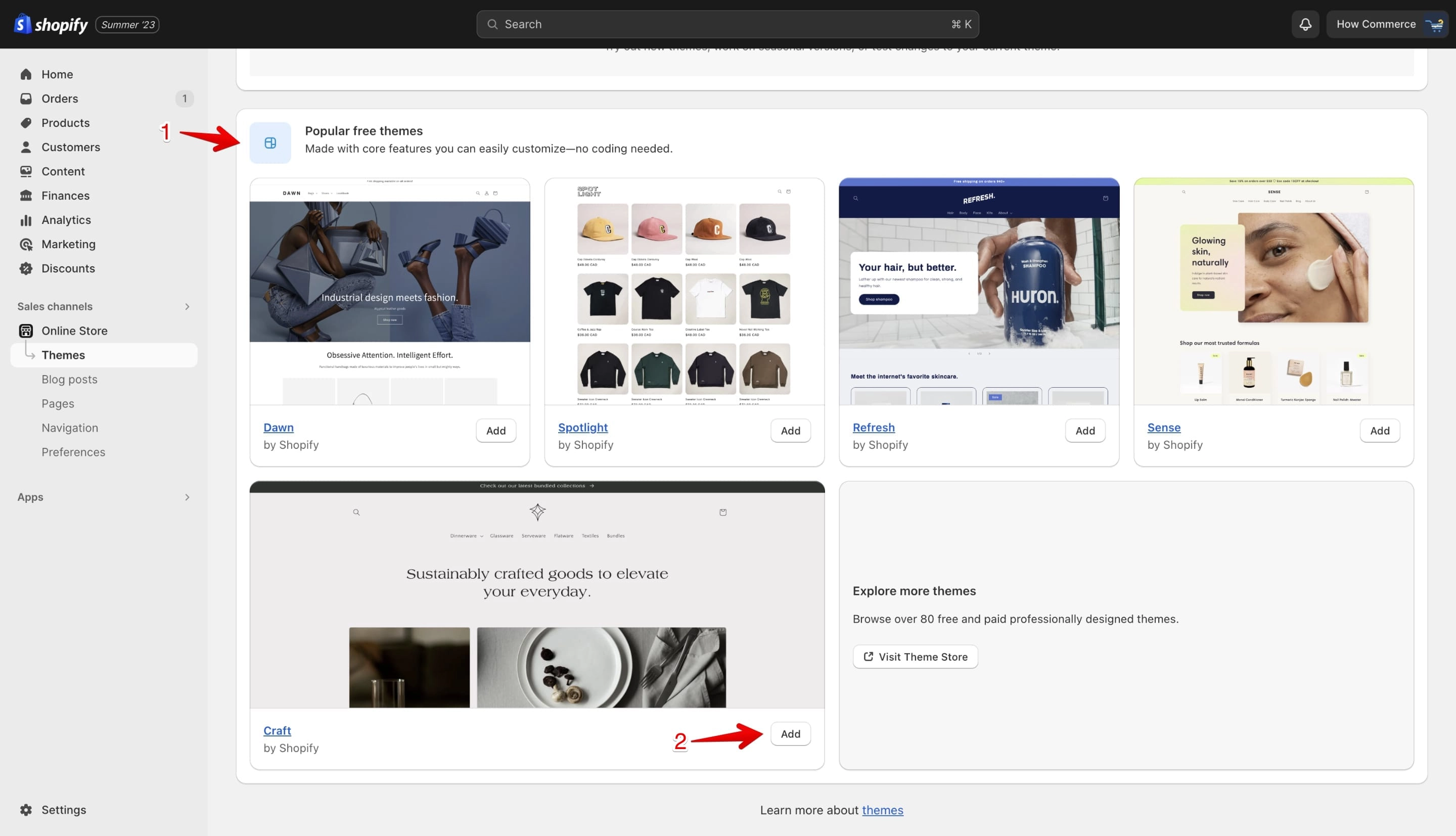1456x836 pixels.
Task: Open Discounts in the sidebar
Action: click(103, 268)
